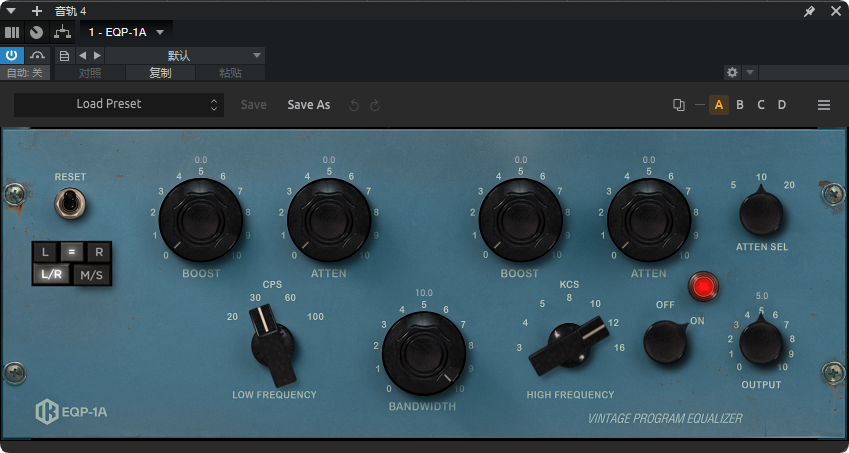The image size is (849, 453).
Task: Click the empty field right of gear
Action: (804, 73)
